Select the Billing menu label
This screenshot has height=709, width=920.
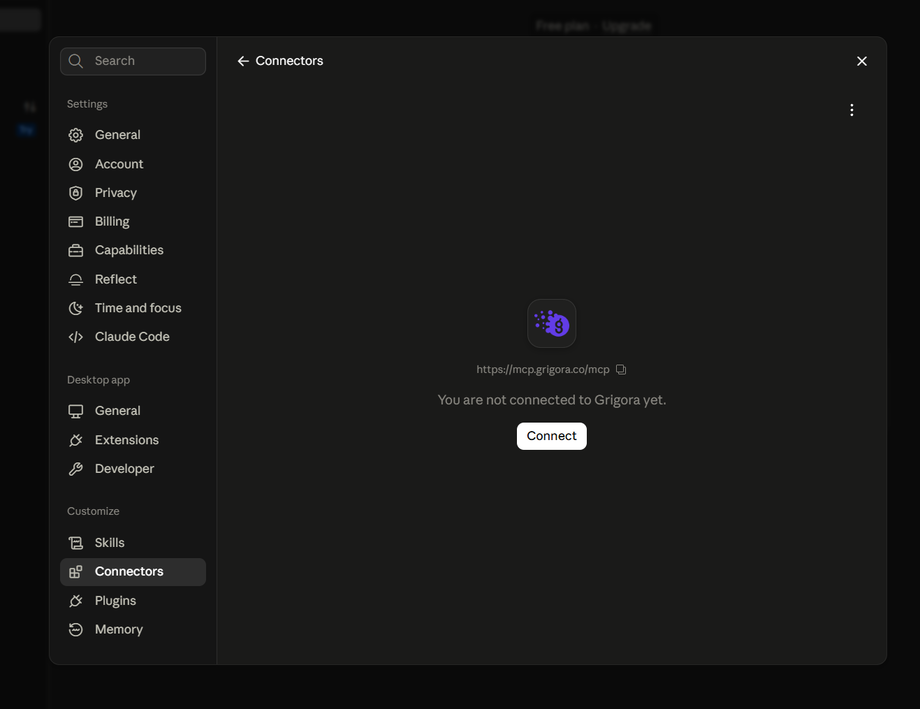click(x=112, y=222)
